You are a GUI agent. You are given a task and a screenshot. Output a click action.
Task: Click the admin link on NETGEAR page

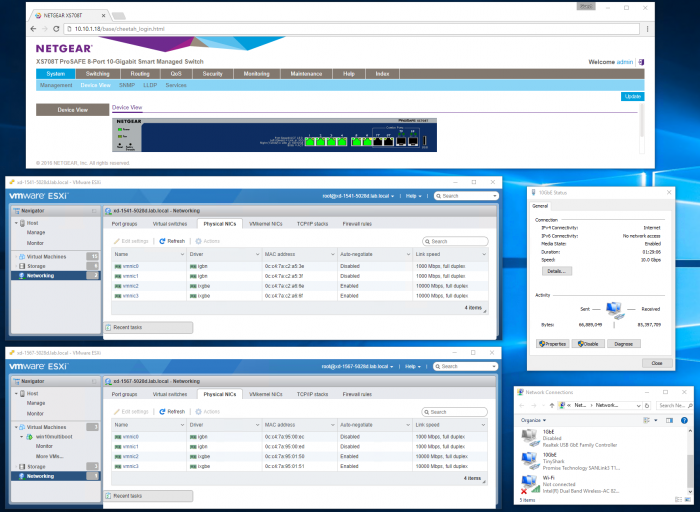625,62
